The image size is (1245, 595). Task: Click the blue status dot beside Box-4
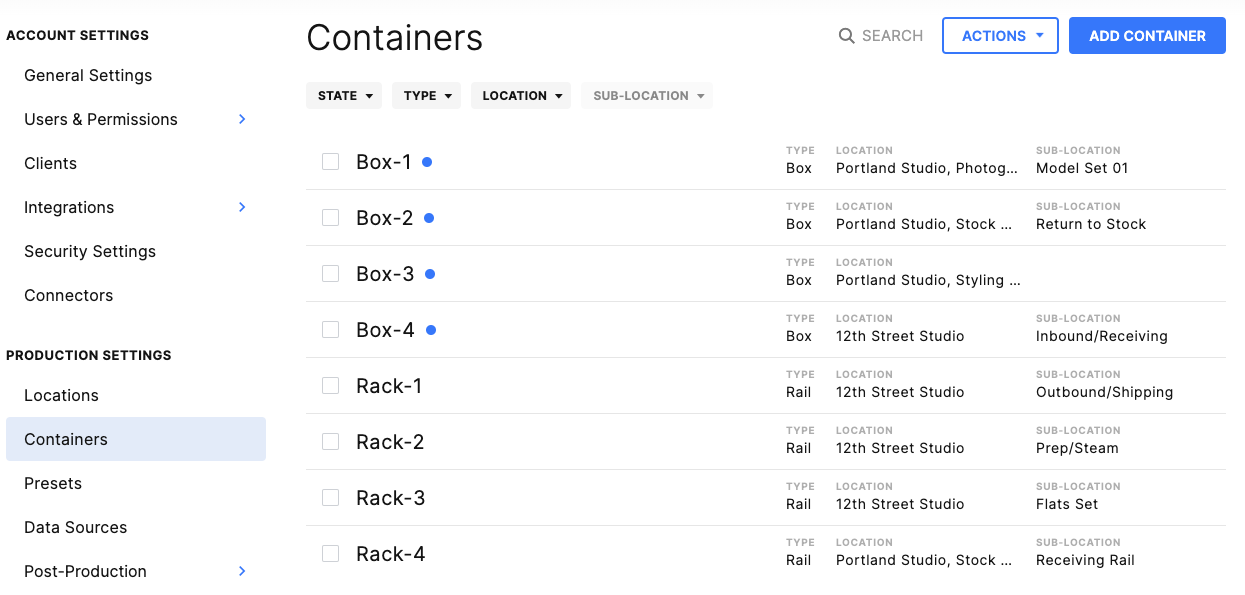click(431, 329)
